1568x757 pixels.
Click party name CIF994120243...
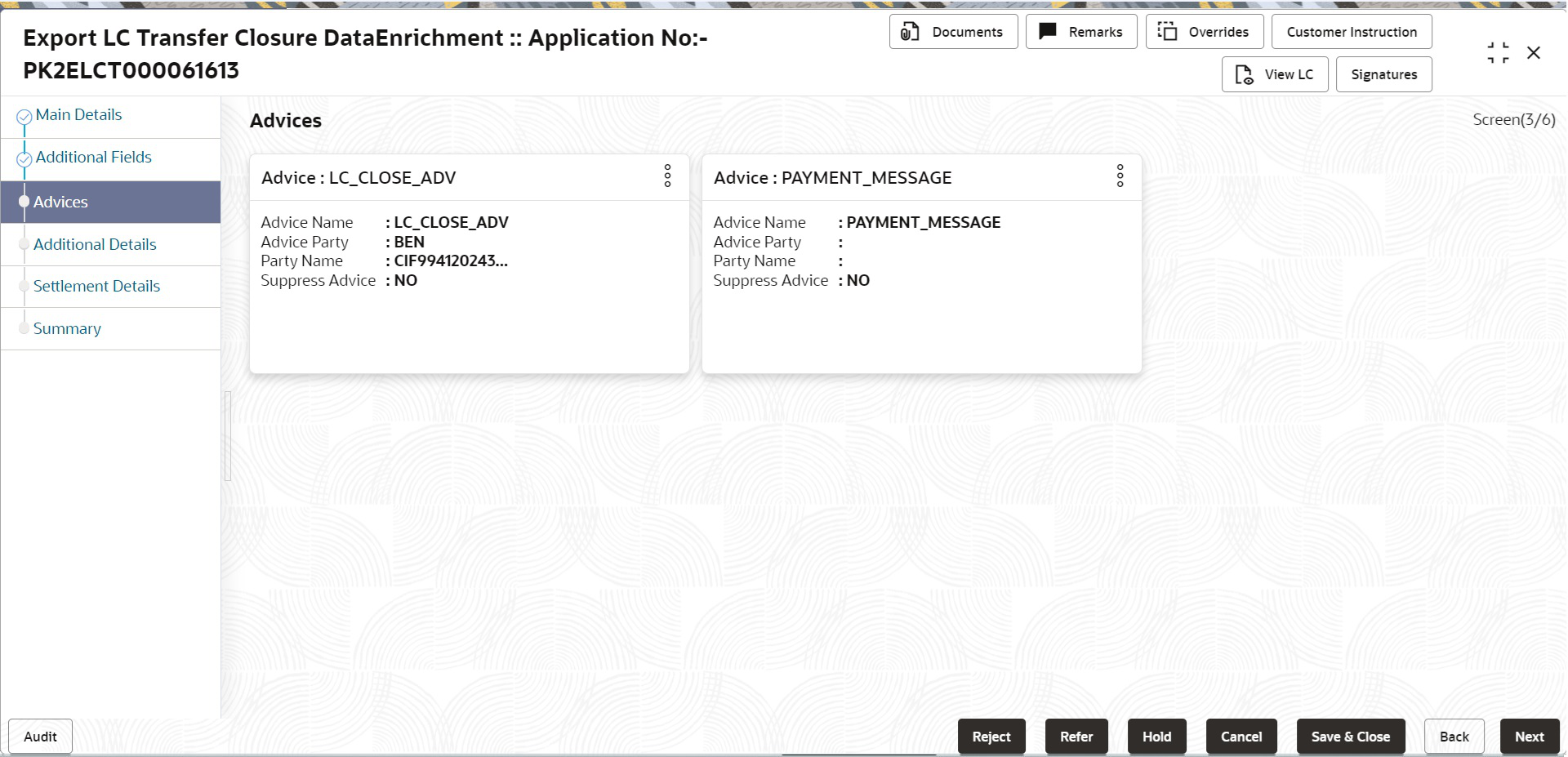[451, 261]
